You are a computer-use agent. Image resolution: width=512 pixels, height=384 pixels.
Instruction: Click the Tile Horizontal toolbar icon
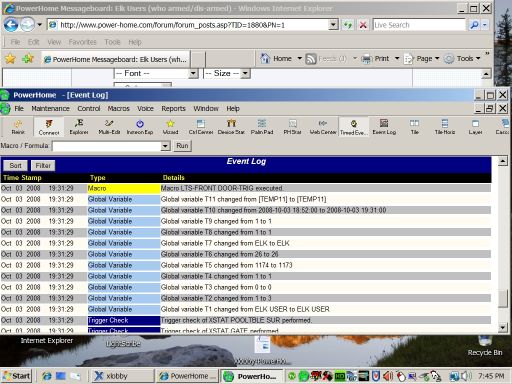pyautogui.click(x=445, y=127)
